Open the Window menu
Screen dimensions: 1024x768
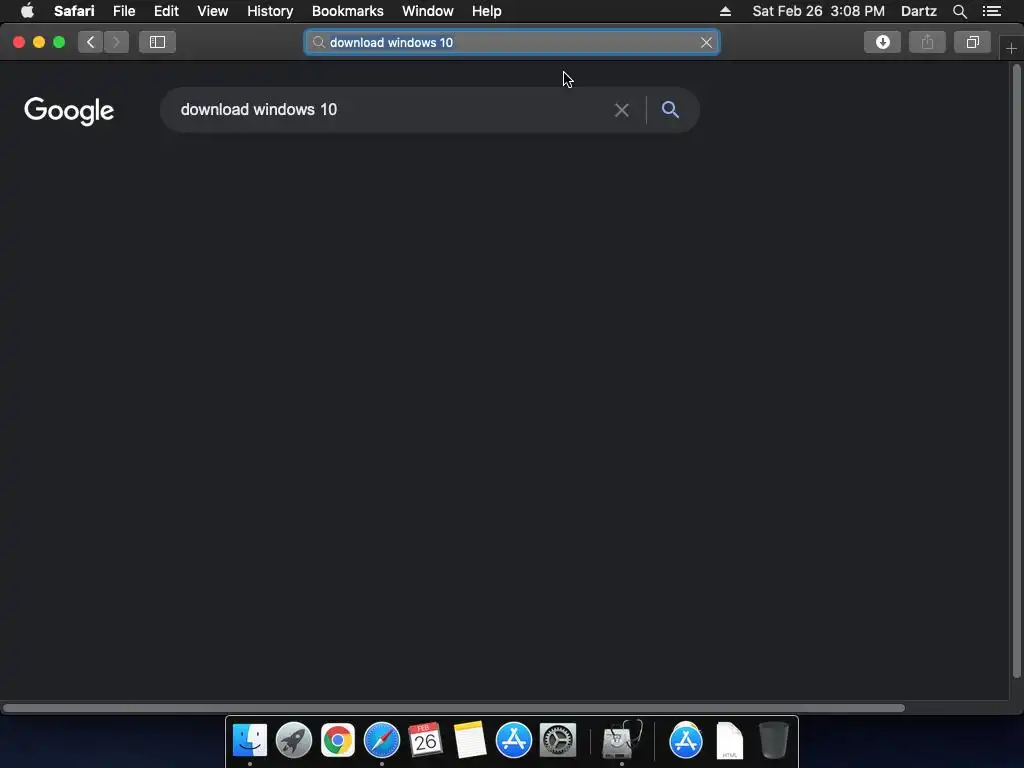[428, 11]
